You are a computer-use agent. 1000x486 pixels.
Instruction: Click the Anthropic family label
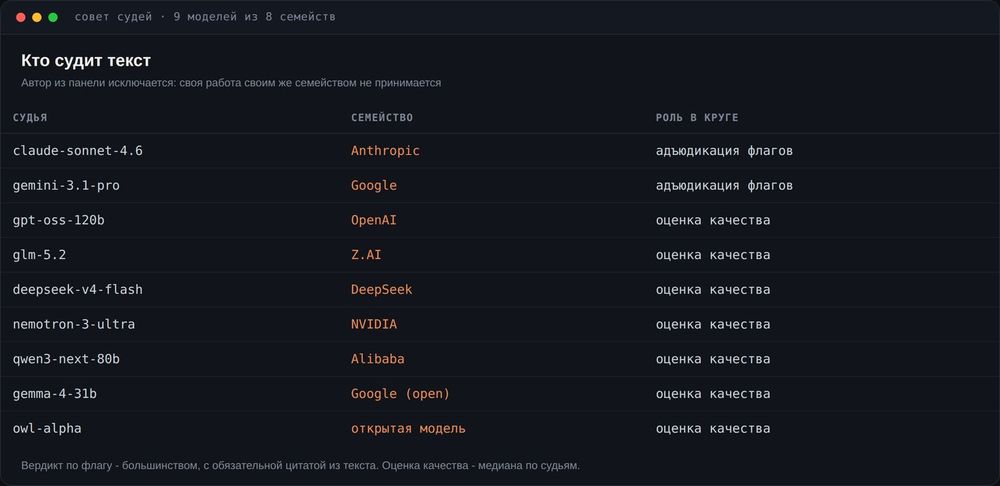(x=385, y=151)
